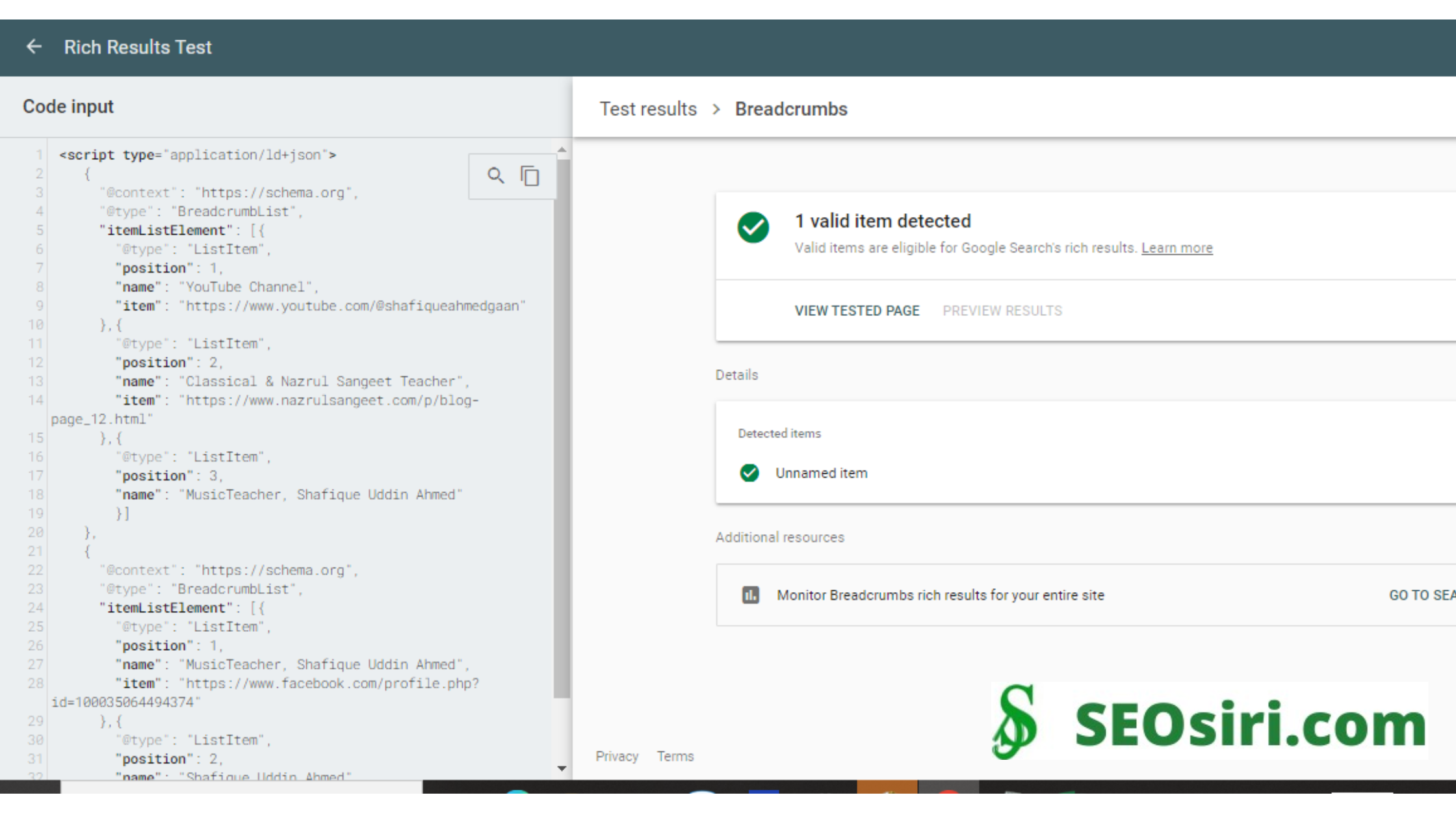Viewport: 1456px width, 819px height.
Task: Click the Unnamed item green check icon
Action: 749,473
